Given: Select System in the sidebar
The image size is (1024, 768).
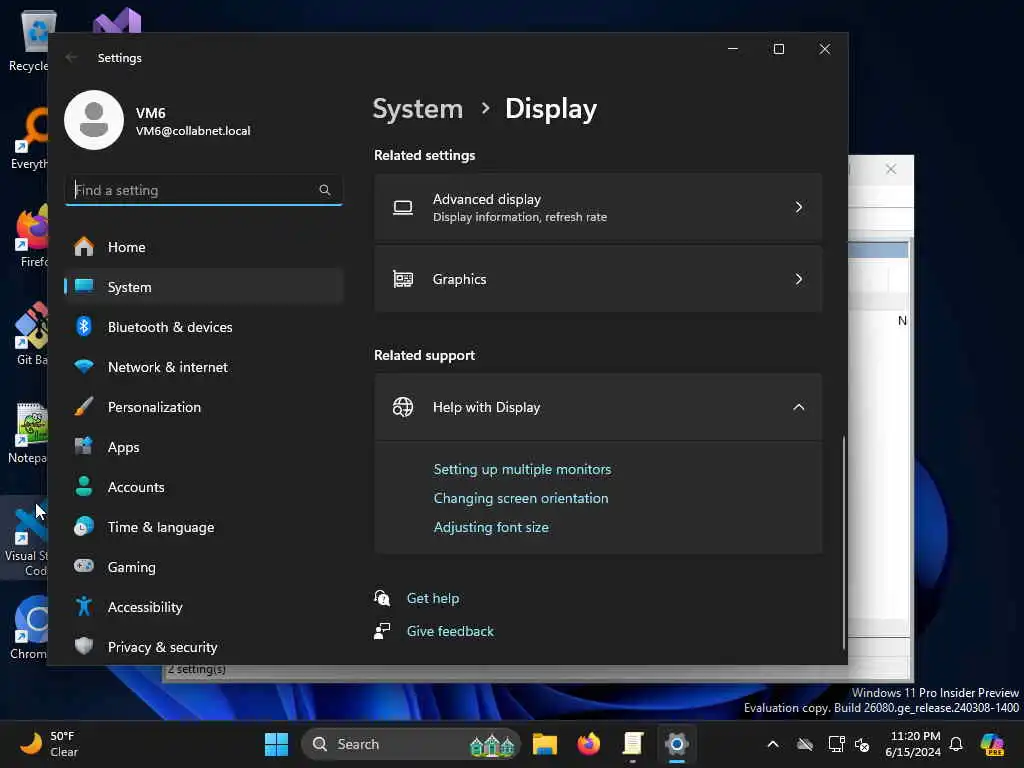Looking at the screenshot, I should (x=204, y=287).
